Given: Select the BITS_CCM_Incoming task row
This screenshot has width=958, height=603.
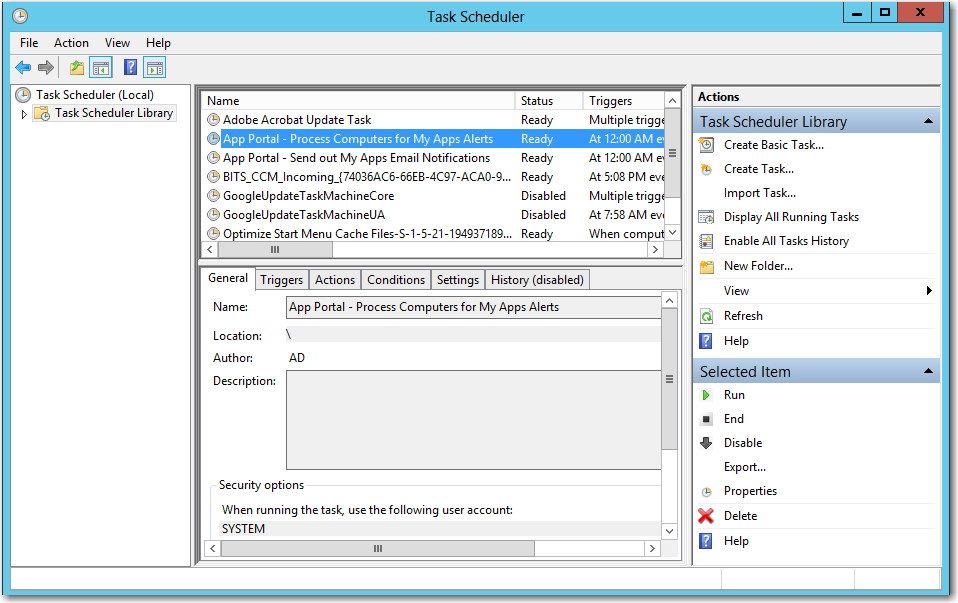Looking at the screenshot, I should coord(434,177).
